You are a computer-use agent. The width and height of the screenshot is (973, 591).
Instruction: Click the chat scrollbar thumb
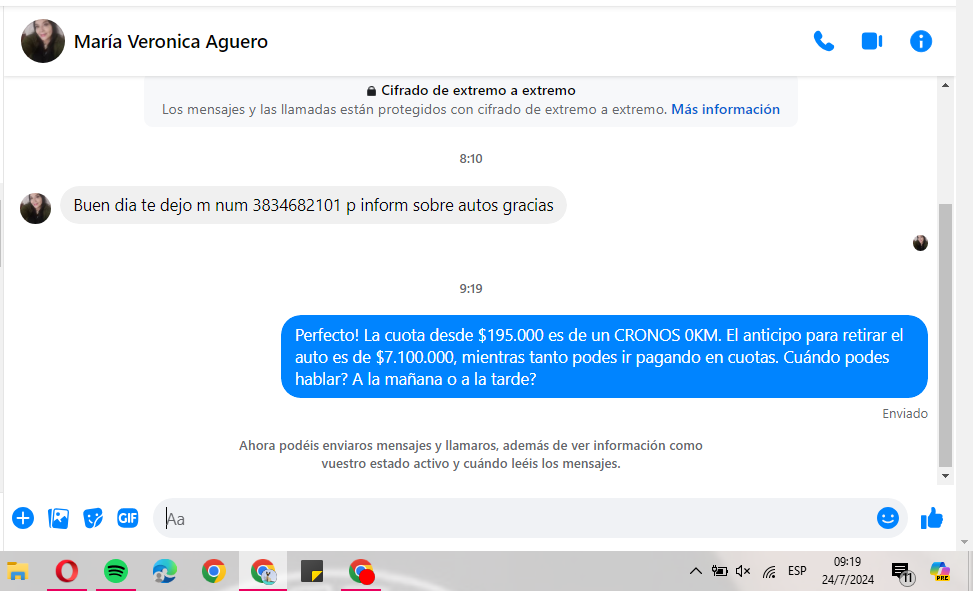point(945,335)
